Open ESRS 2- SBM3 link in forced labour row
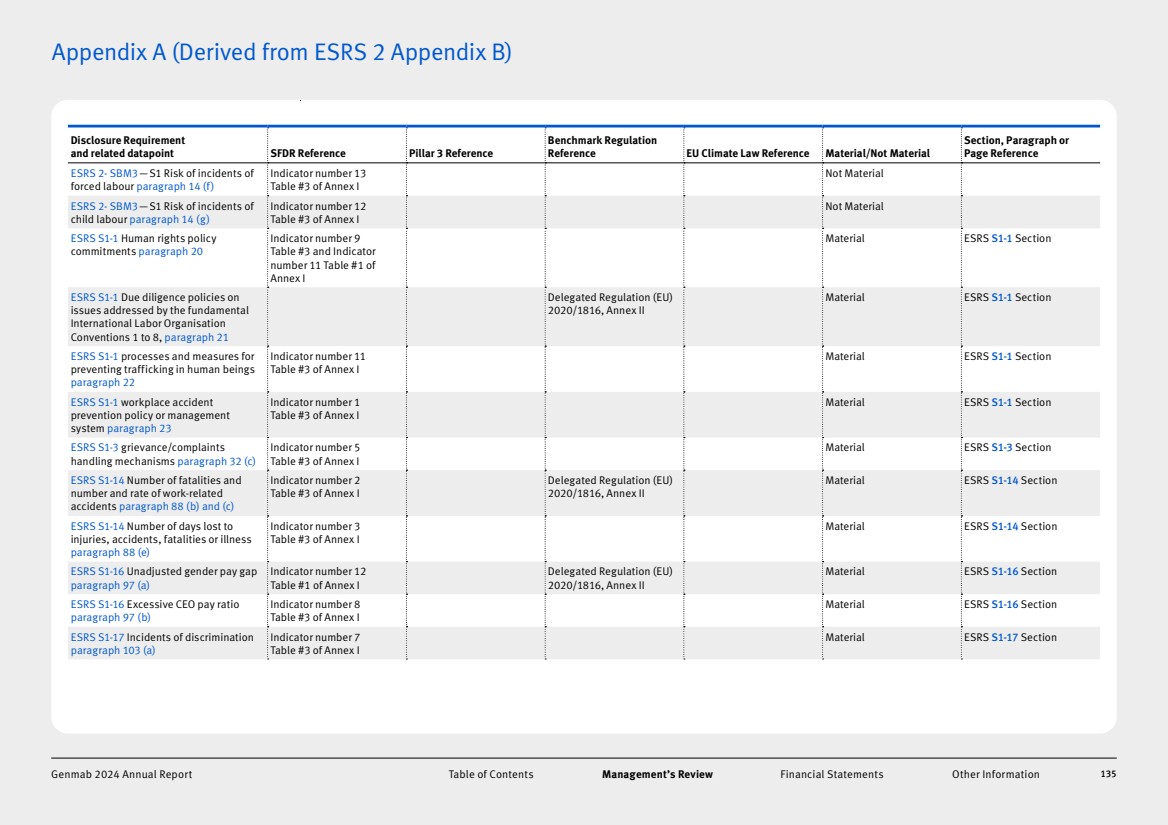Screen dimensions: 1168x825 [x=104, y=174]
